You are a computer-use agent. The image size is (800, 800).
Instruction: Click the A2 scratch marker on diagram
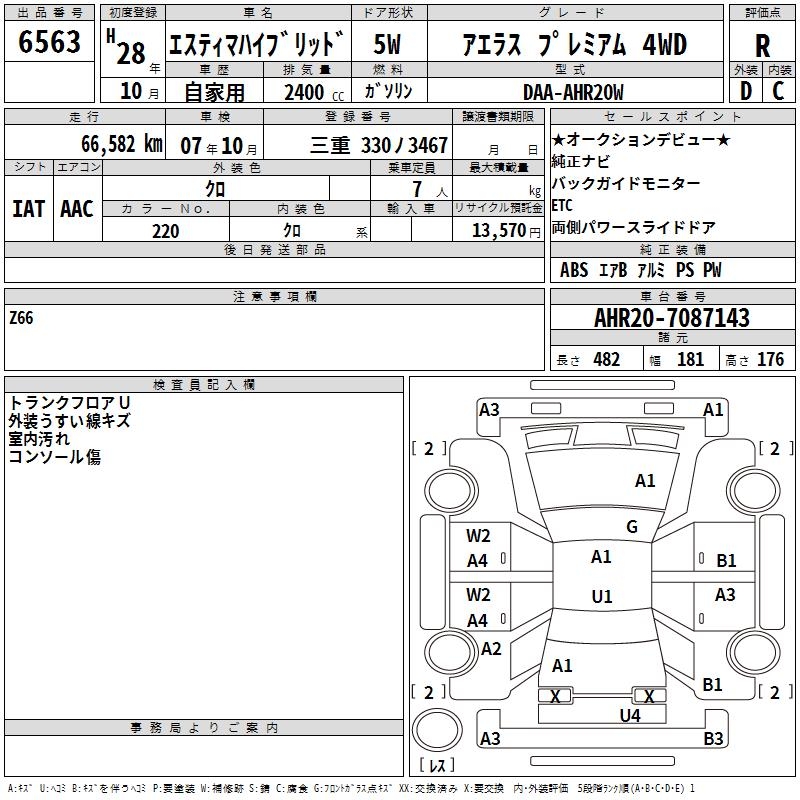pos(491,649)
